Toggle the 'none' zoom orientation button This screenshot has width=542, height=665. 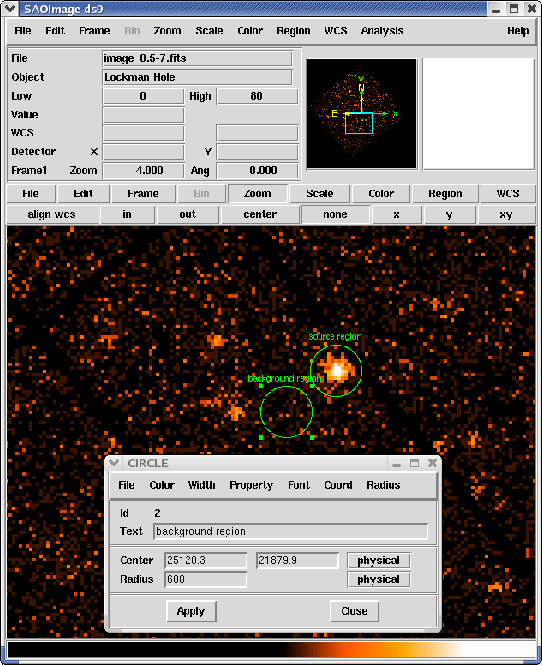point(335,215)
